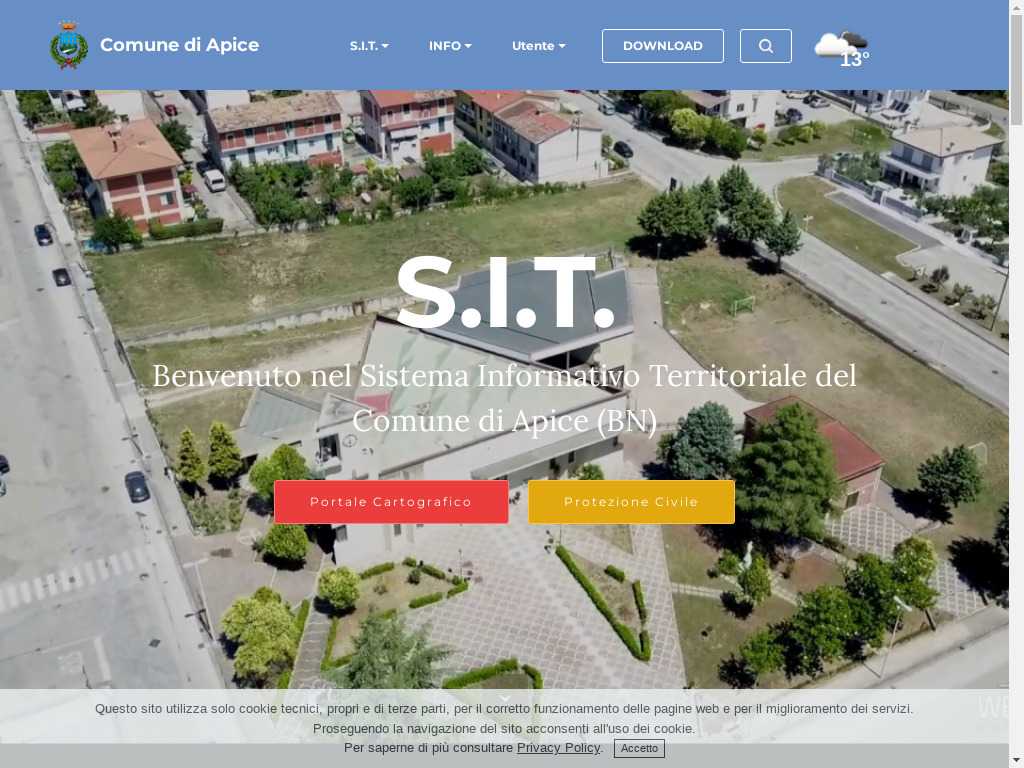Click the 13° temperature reading
1024x768 pixels.
(x=854, y=60)
